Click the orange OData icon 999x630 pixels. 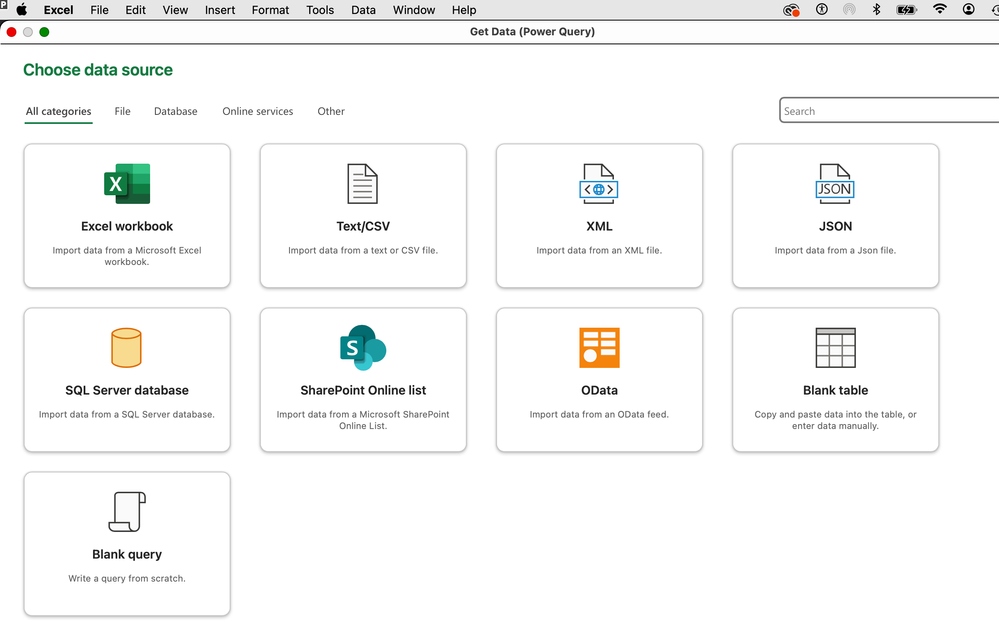(x=599, y=348)
